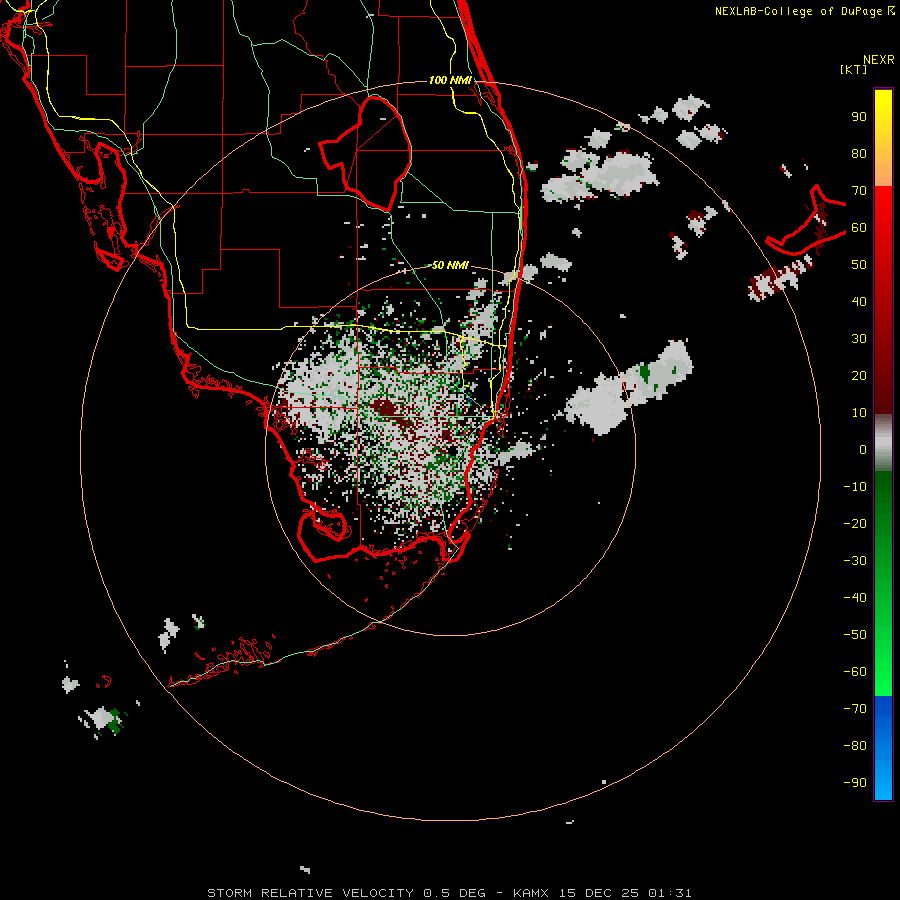This screenshot has height=900, width=900.
Task: Click the [KT] units label
Action: 853,69
